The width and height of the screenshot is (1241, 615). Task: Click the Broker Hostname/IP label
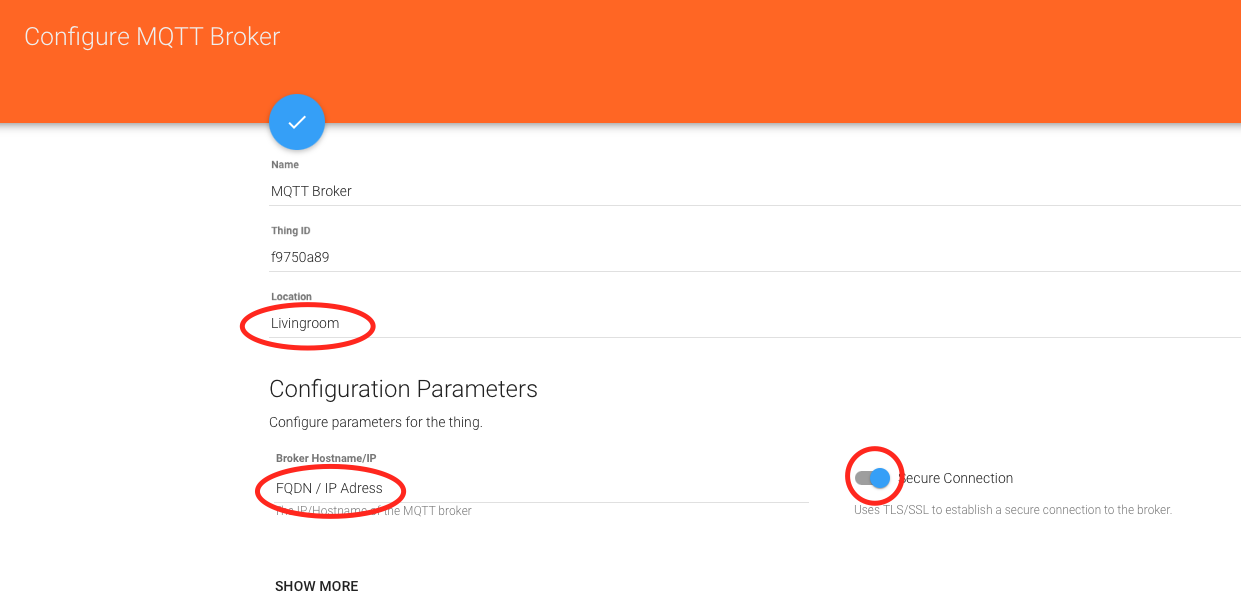point(326,458)
